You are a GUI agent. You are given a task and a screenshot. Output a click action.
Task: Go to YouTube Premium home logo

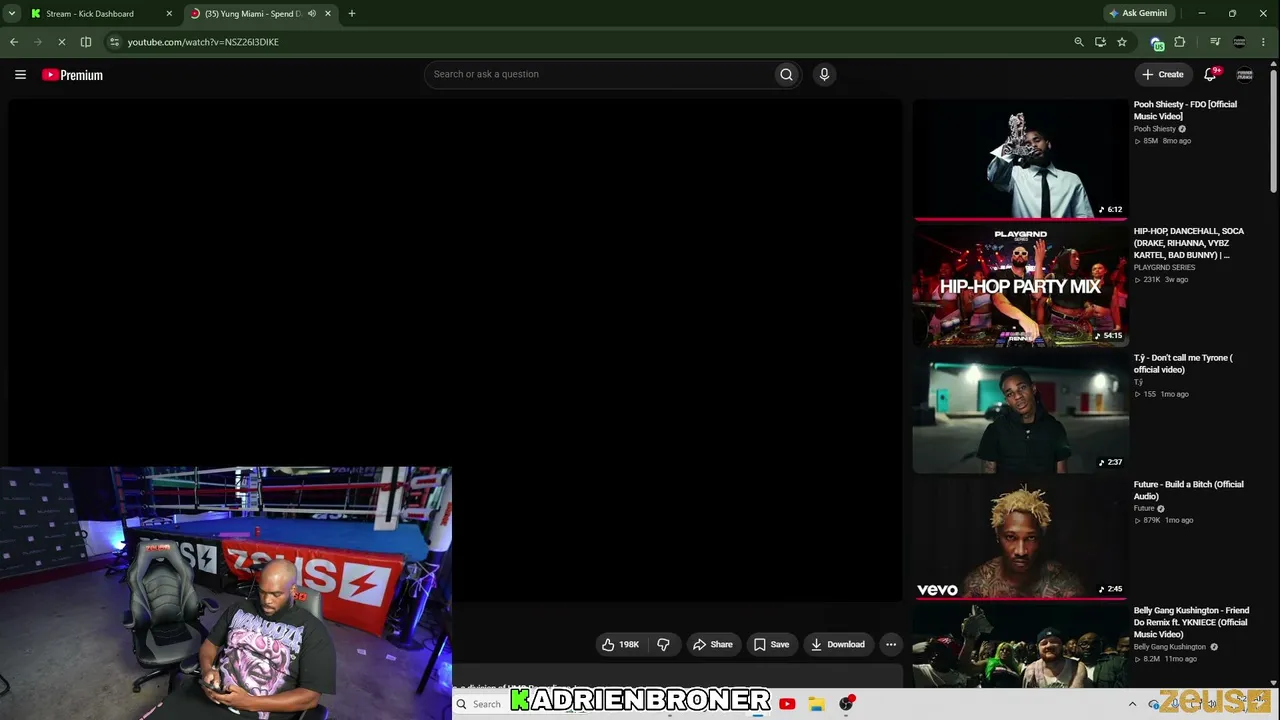click(72, 75)
